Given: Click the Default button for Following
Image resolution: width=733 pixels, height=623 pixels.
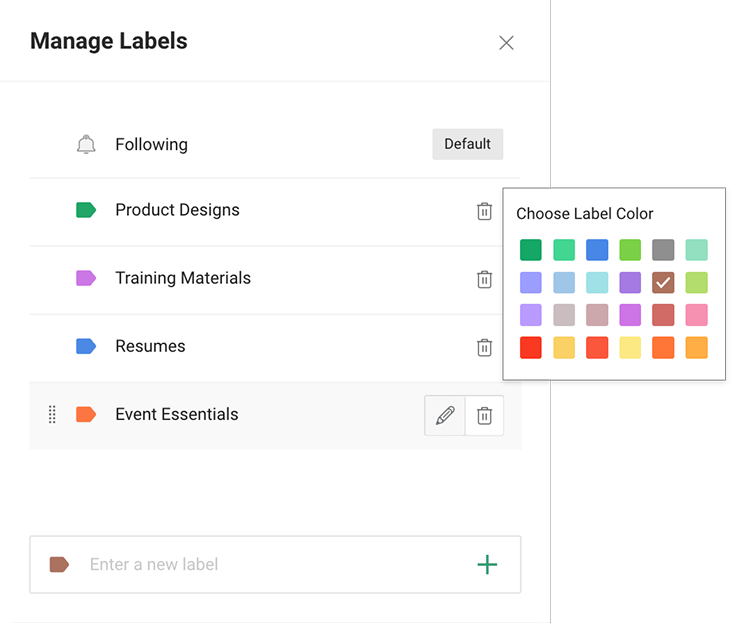Looking at the screenshot, I should pyautogui.click(x=467, y=144).
